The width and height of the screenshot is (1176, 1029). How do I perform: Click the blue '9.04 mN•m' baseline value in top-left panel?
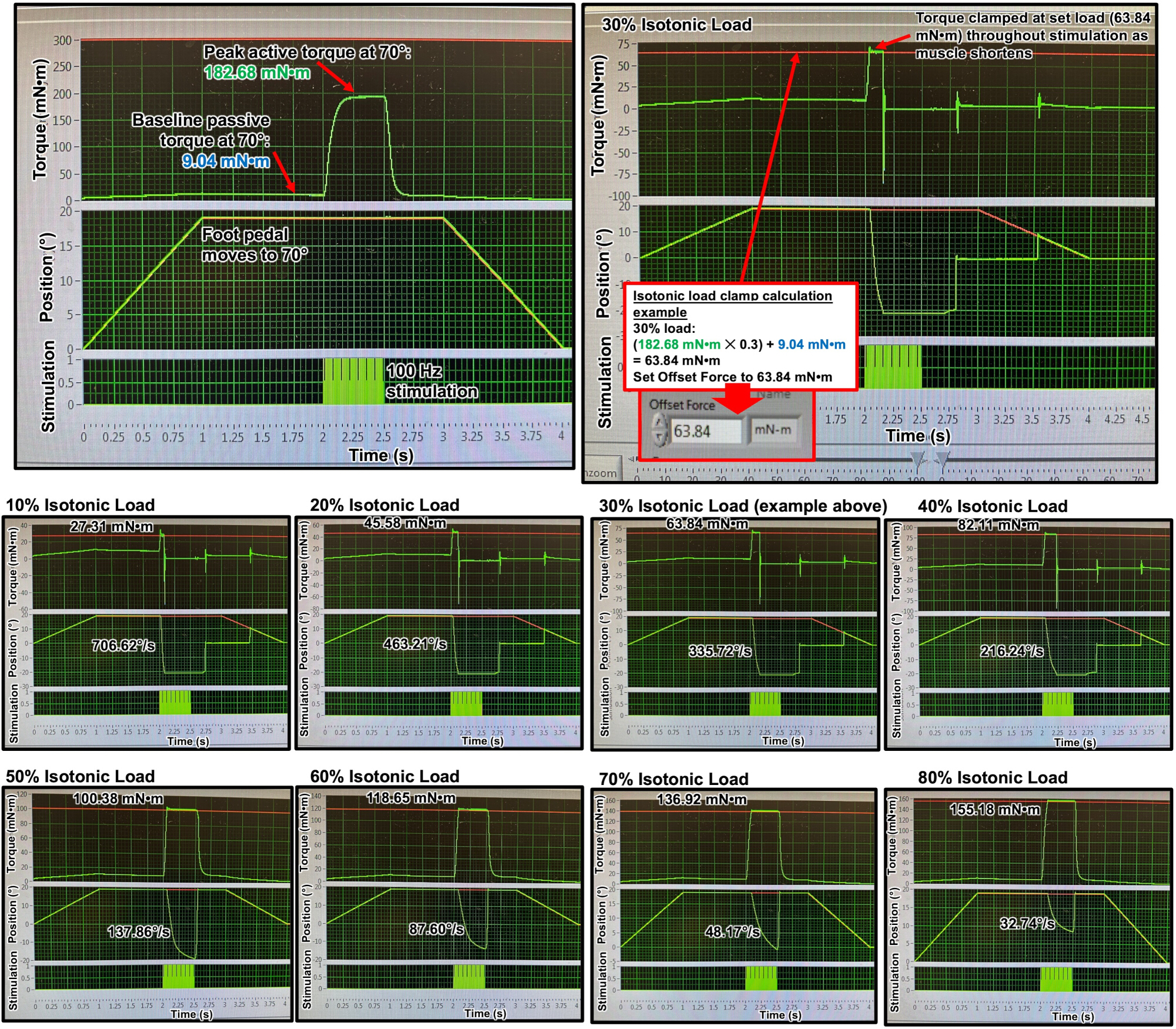[x=226, y=161]
